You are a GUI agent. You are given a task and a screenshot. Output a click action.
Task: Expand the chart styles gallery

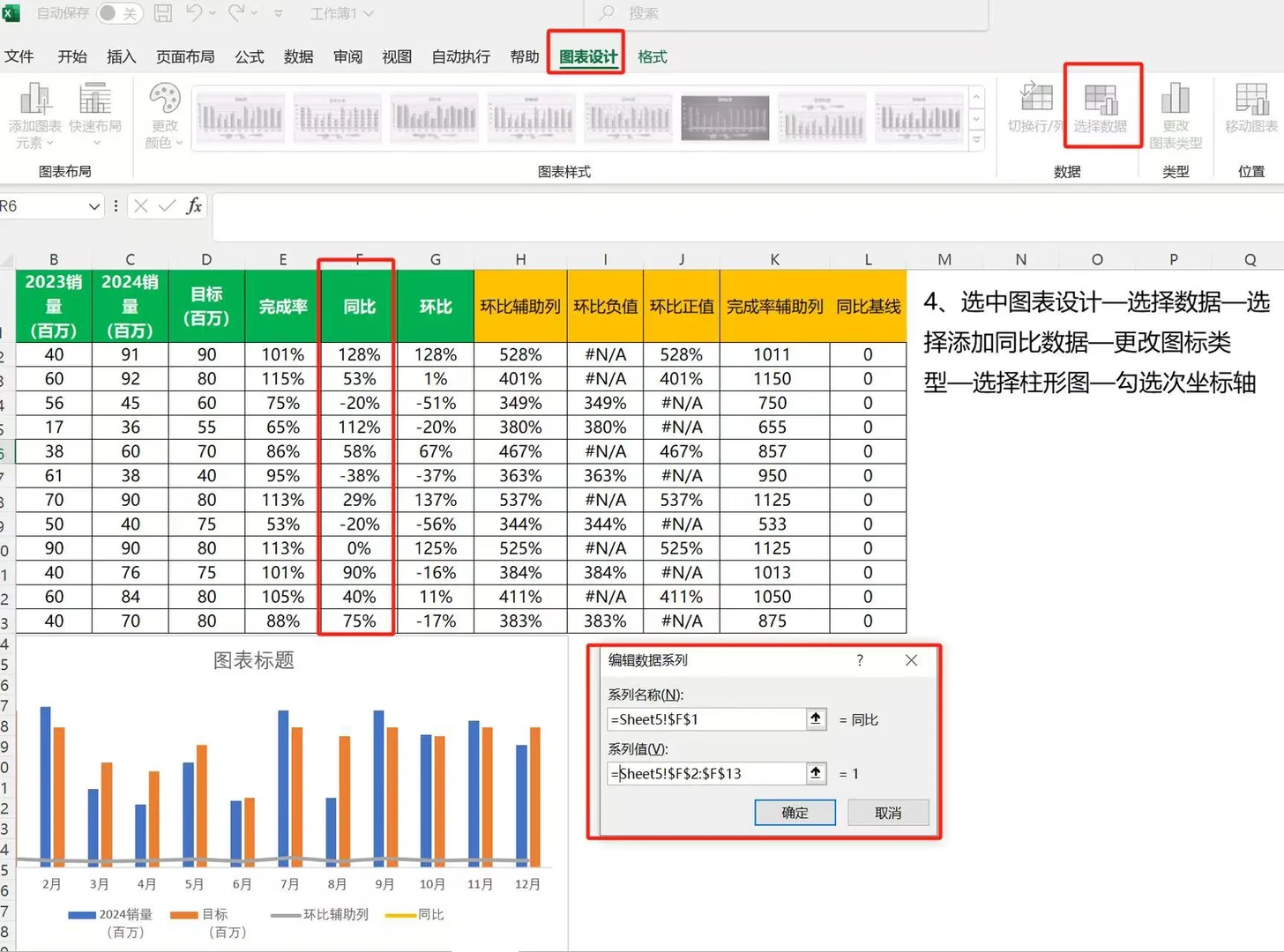[x=976, y=140]
